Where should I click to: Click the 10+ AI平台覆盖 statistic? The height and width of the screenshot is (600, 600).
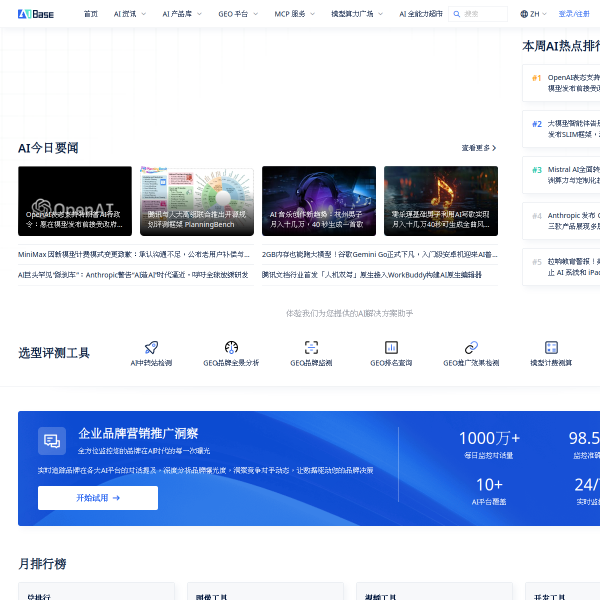pos(489,491)
